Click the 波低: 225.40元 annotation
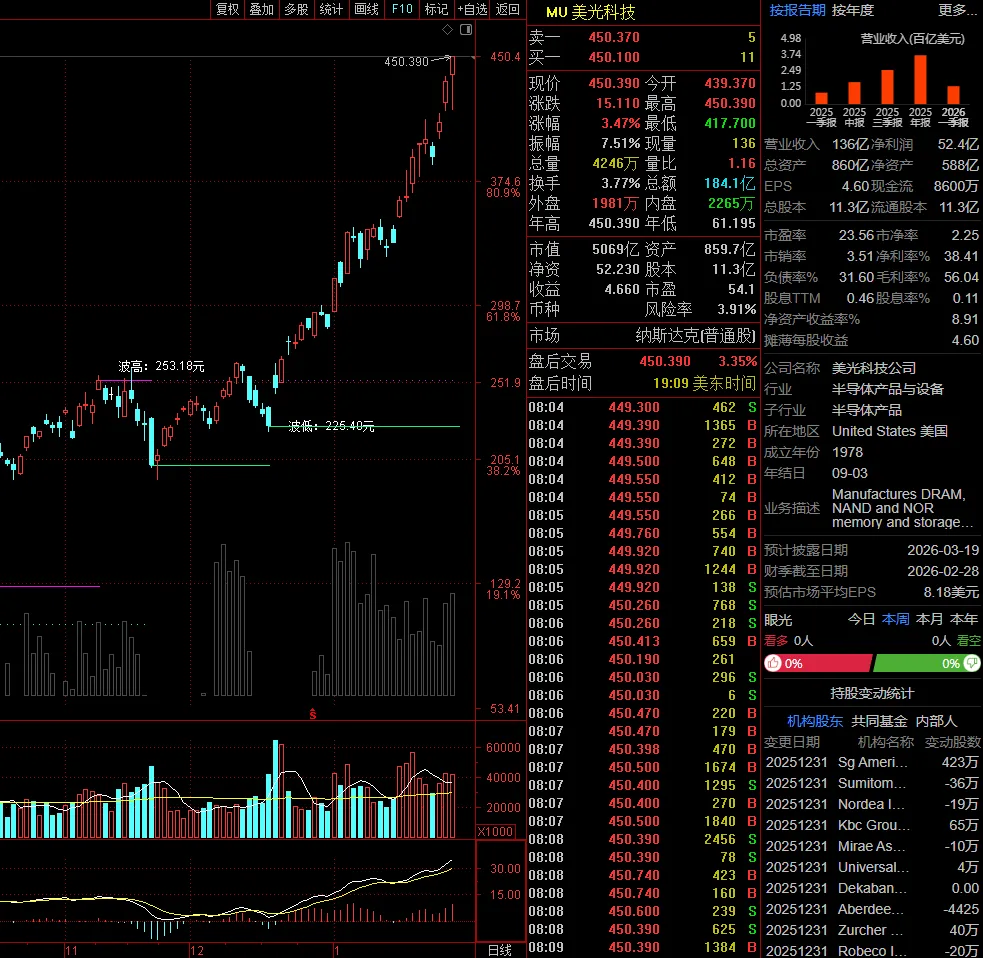983x958 pixels. [331, 426]
